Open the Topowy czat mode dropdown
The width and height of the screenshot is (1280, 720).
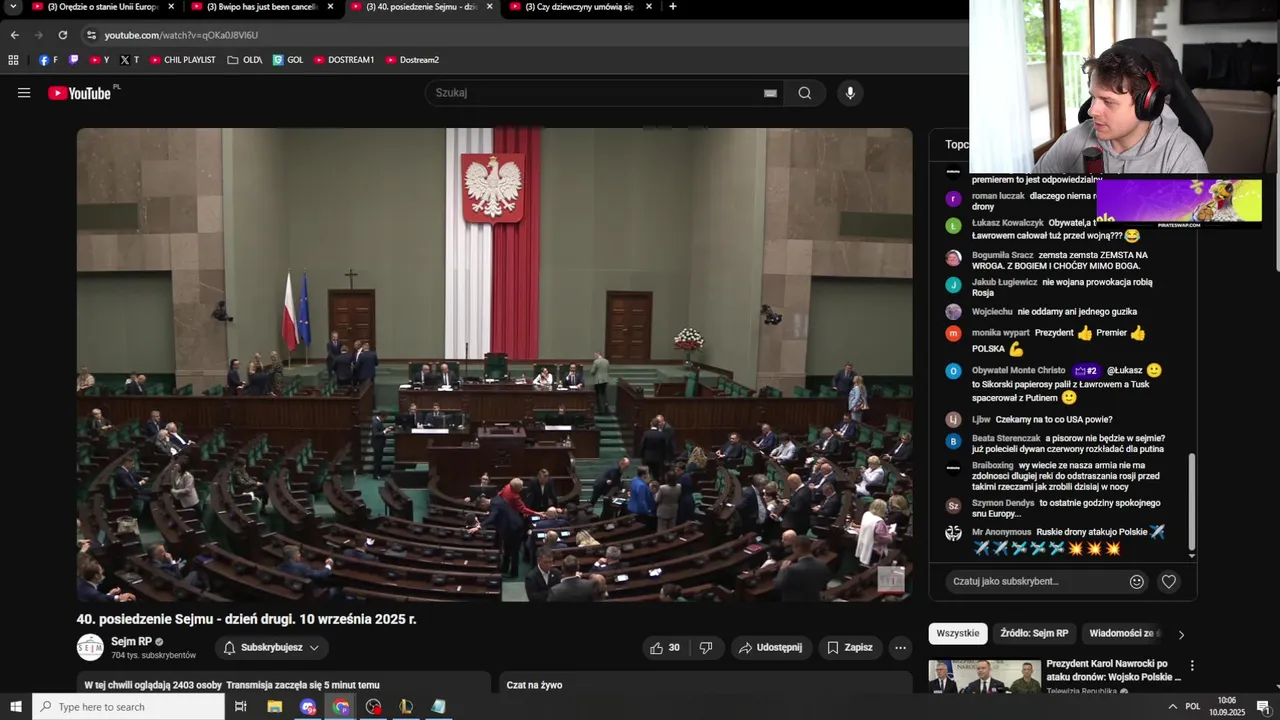click(956, 145)
